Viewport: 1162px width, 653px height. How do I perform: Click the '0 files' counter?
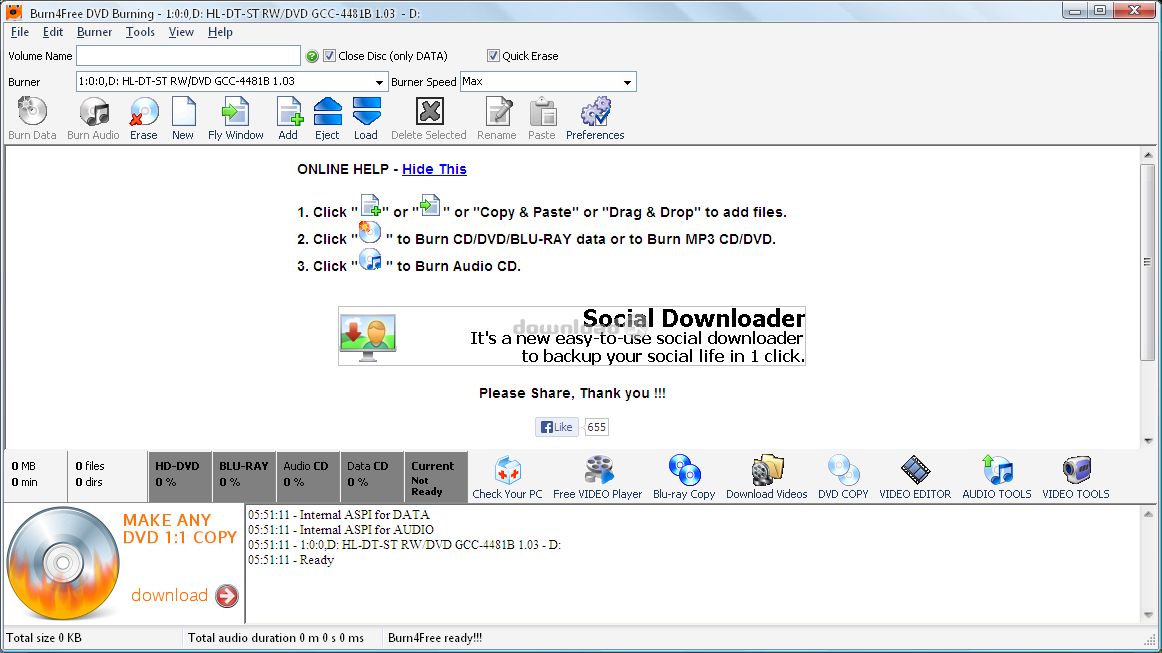point(90,466)
